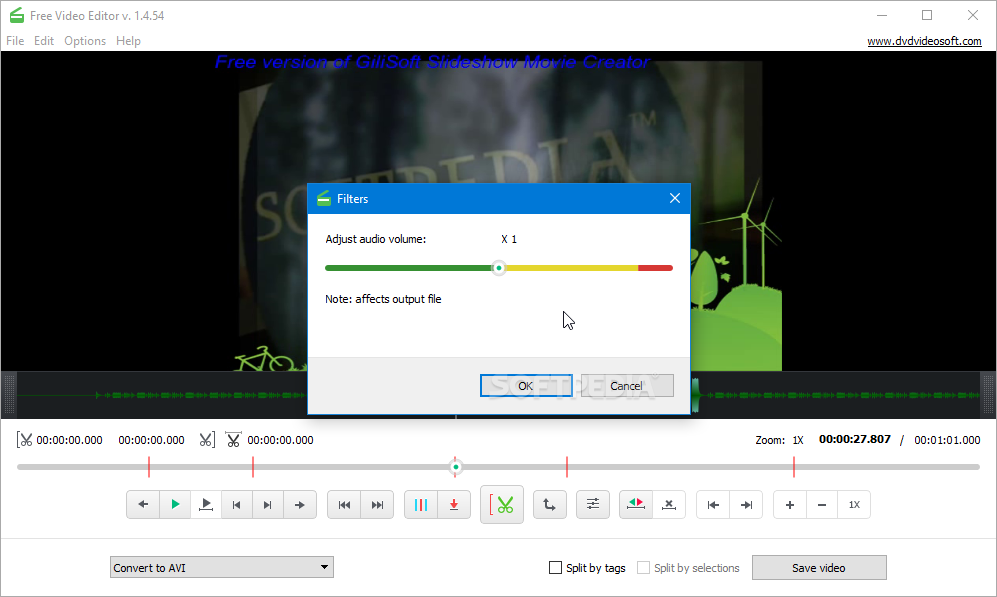Open the Convert to AVI dropdown
The width and height of the screenshot is (997, 597).
click(222, 567)
